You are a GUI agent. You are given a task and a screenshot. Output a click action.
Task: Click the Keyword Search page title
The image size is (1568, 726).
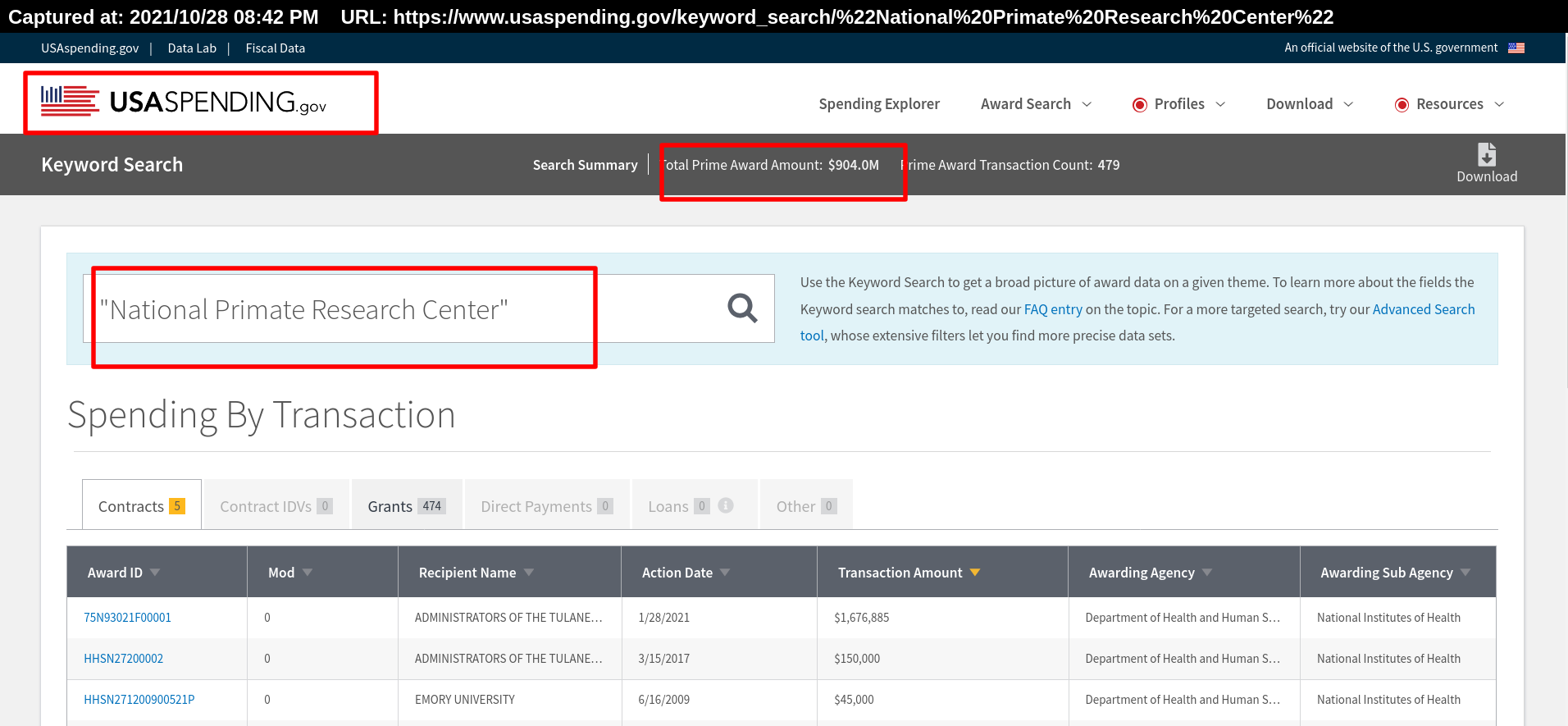[112, 164]
